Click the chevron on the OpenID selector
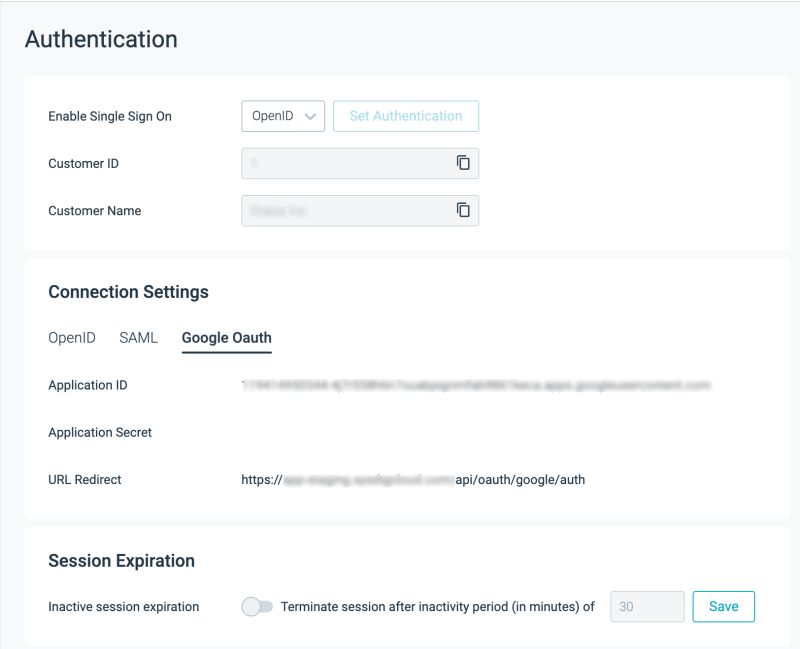 (311, 116)
